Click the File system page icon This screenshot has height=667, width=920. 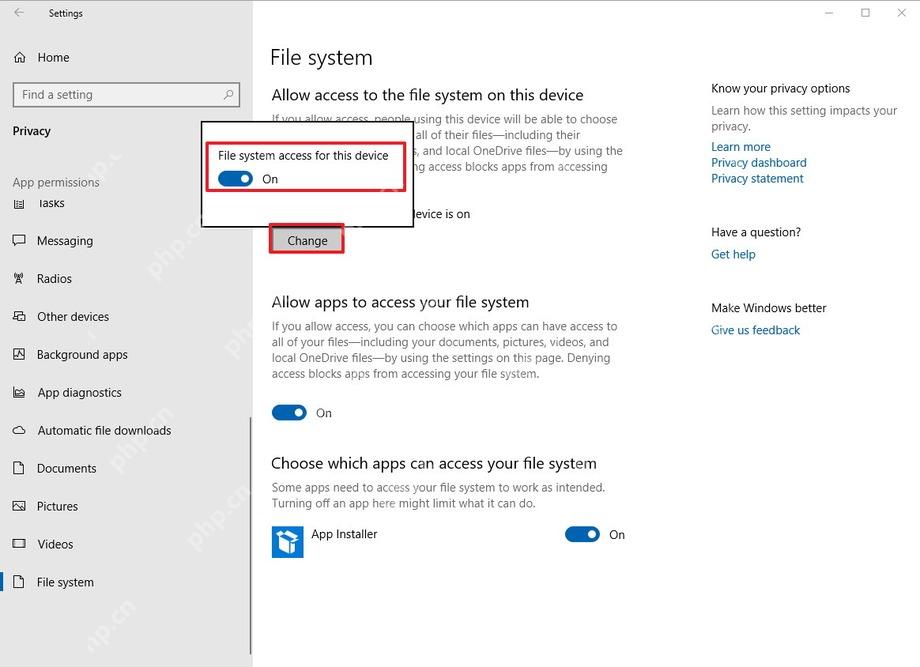click(x=19, y=582)
